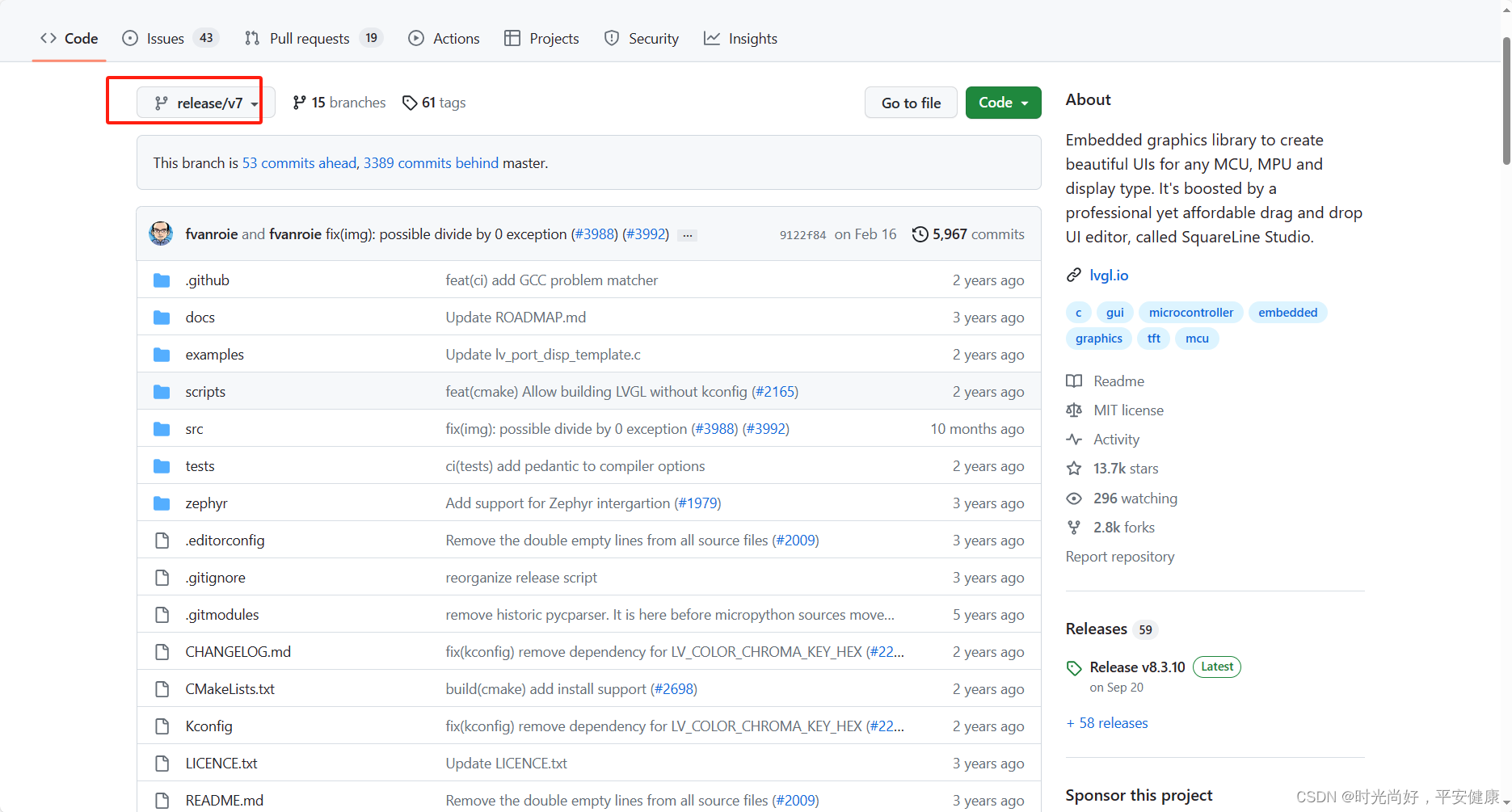View the 61 tags link
This screenshot has width=1512, height=812.
tap(434, 103)
